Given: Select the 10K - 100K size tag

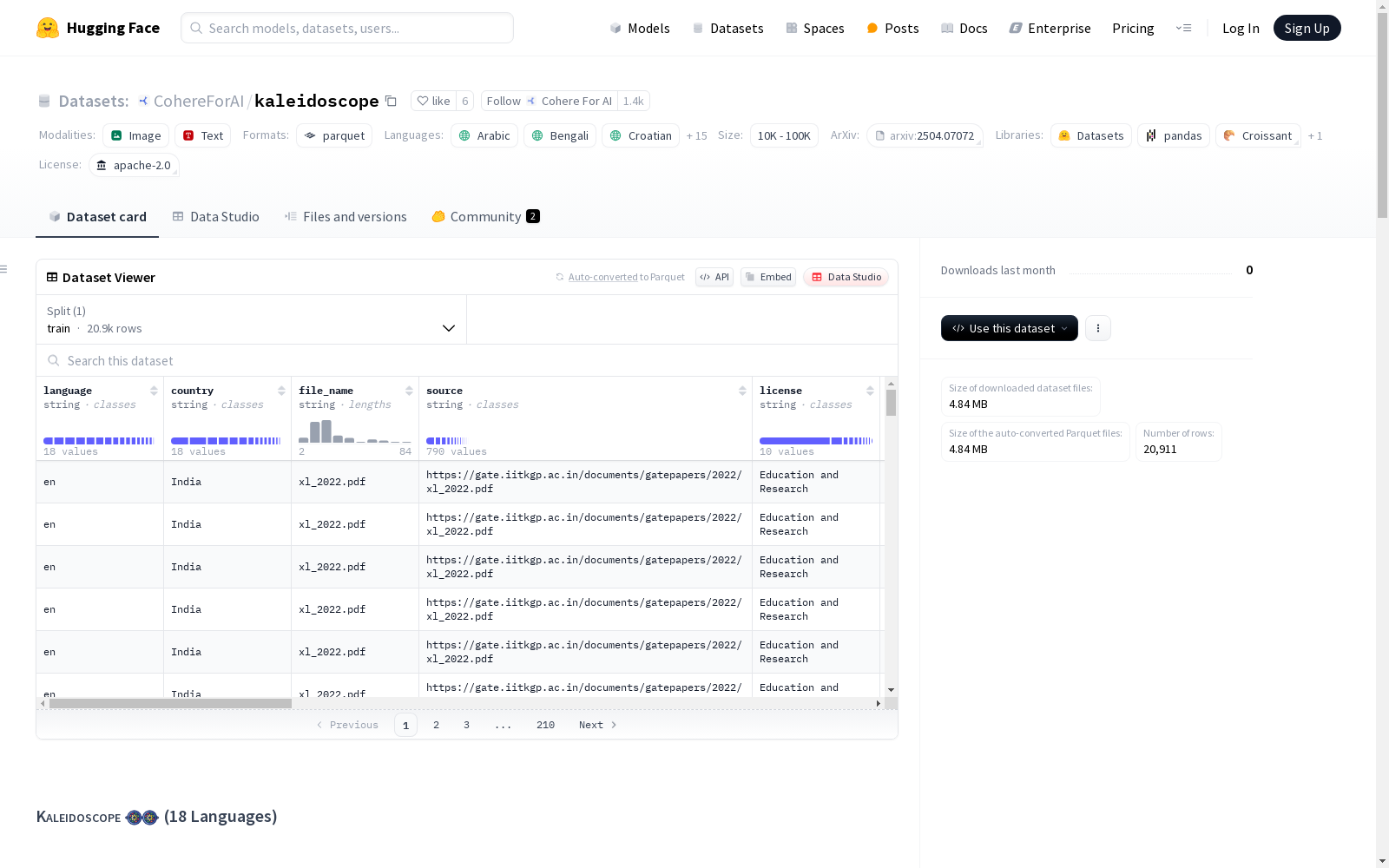Looking at the screenshot, I should (784, 135).
